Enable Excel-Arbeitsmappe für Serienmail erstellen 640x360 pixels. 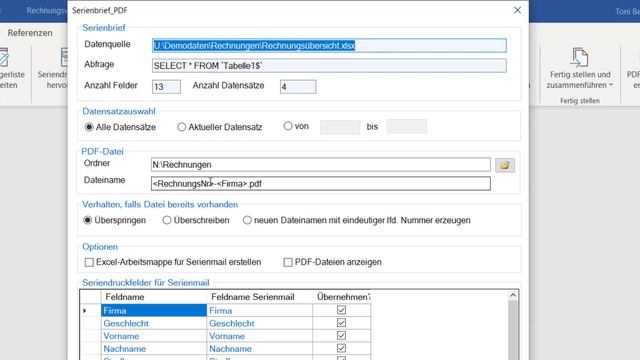89,262
